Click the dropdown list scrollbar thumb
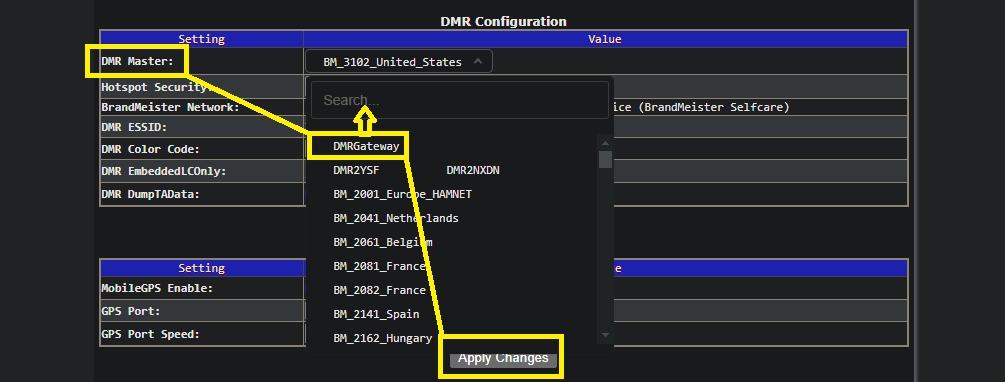 pyautogui.click(x=605, y=159)
